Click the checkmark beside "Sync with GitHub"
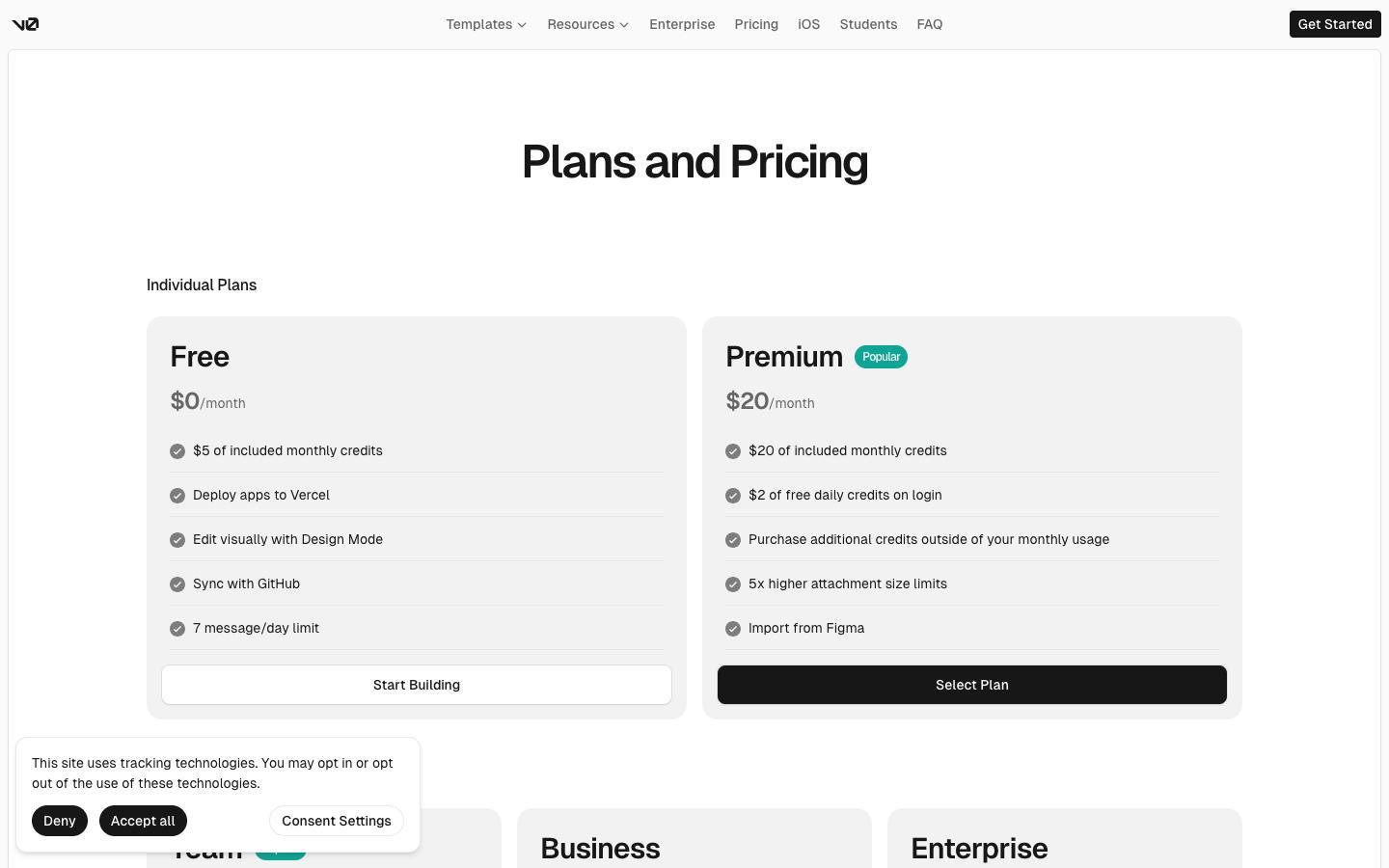 click(177, 583)
